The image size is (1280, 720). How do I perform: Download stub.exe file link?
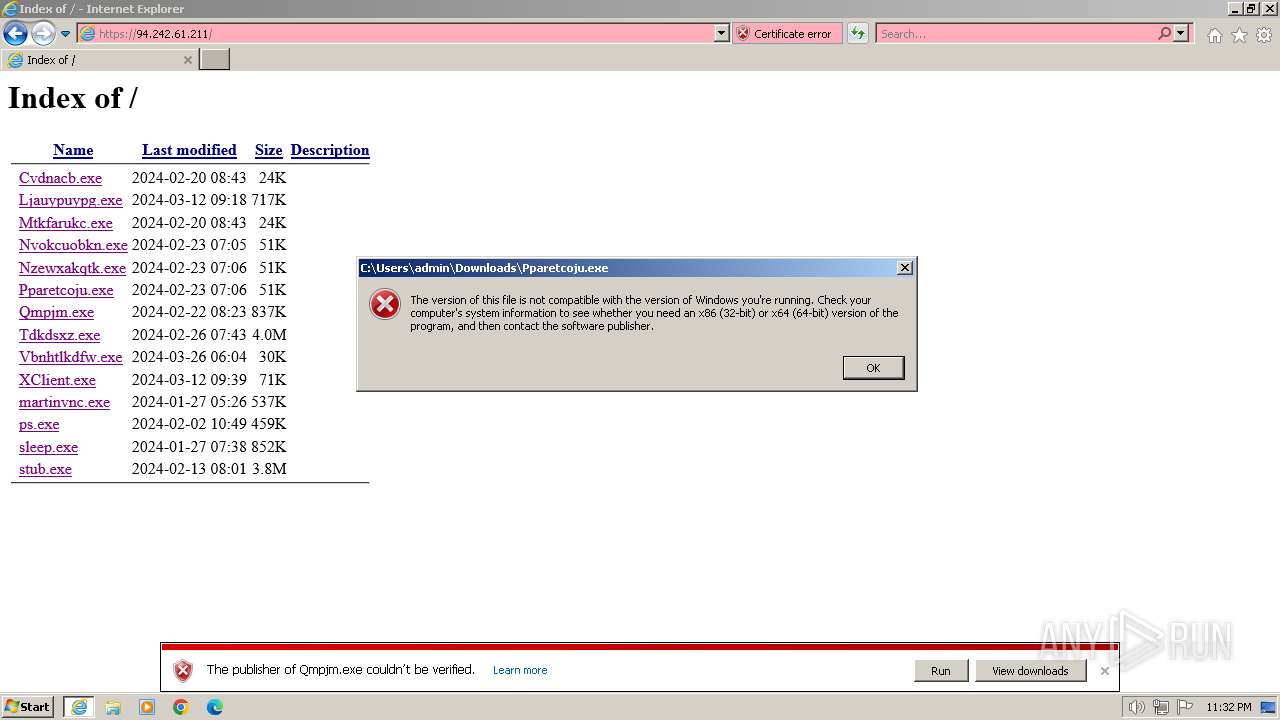(45, 469)
